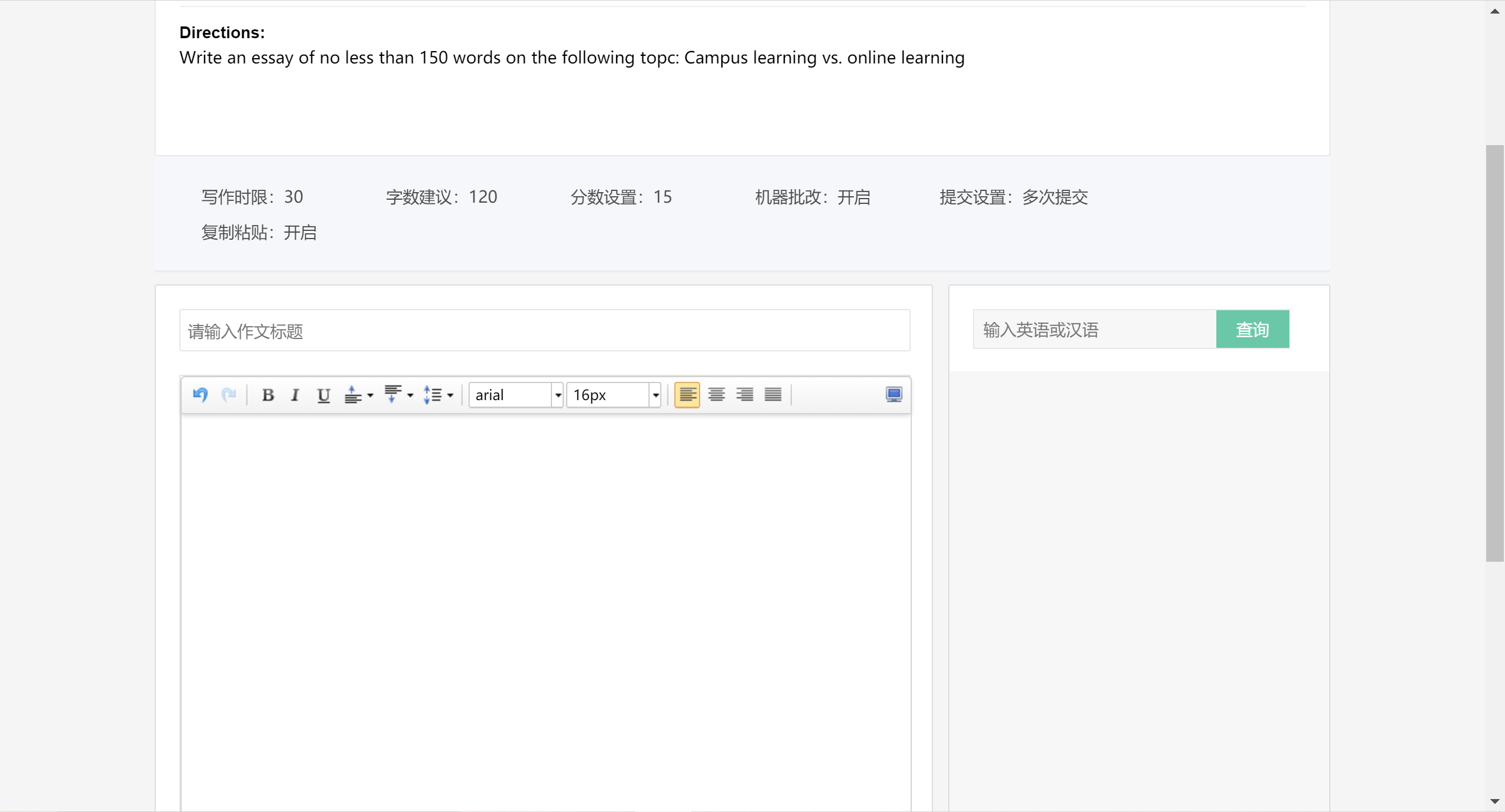Viewport: 1505px width, 812px height.
Task: Click the page scroll down arrow
Action: point(1494,802)
